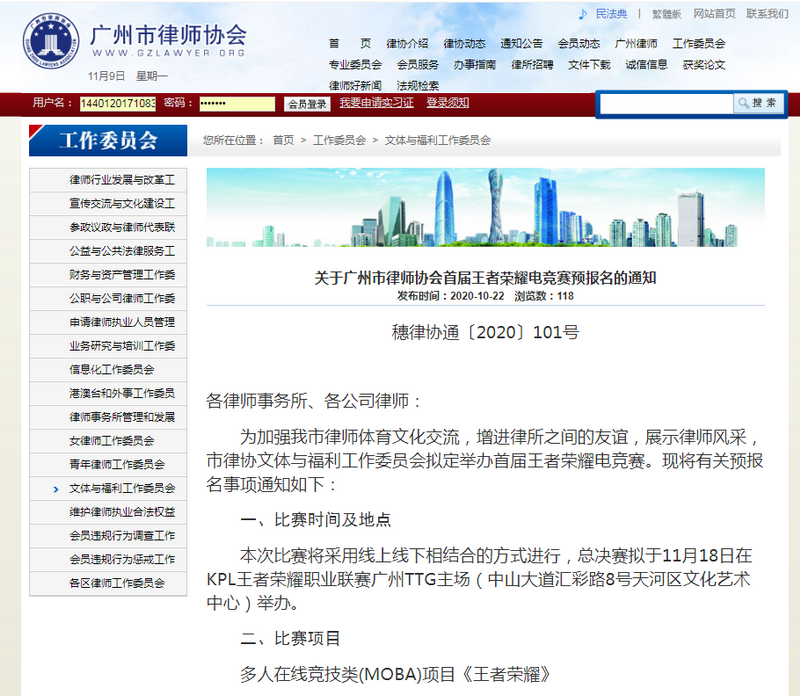Open the 登录须知 link
Viewport: 800px width, 696px height.
[x=447, y=103]
